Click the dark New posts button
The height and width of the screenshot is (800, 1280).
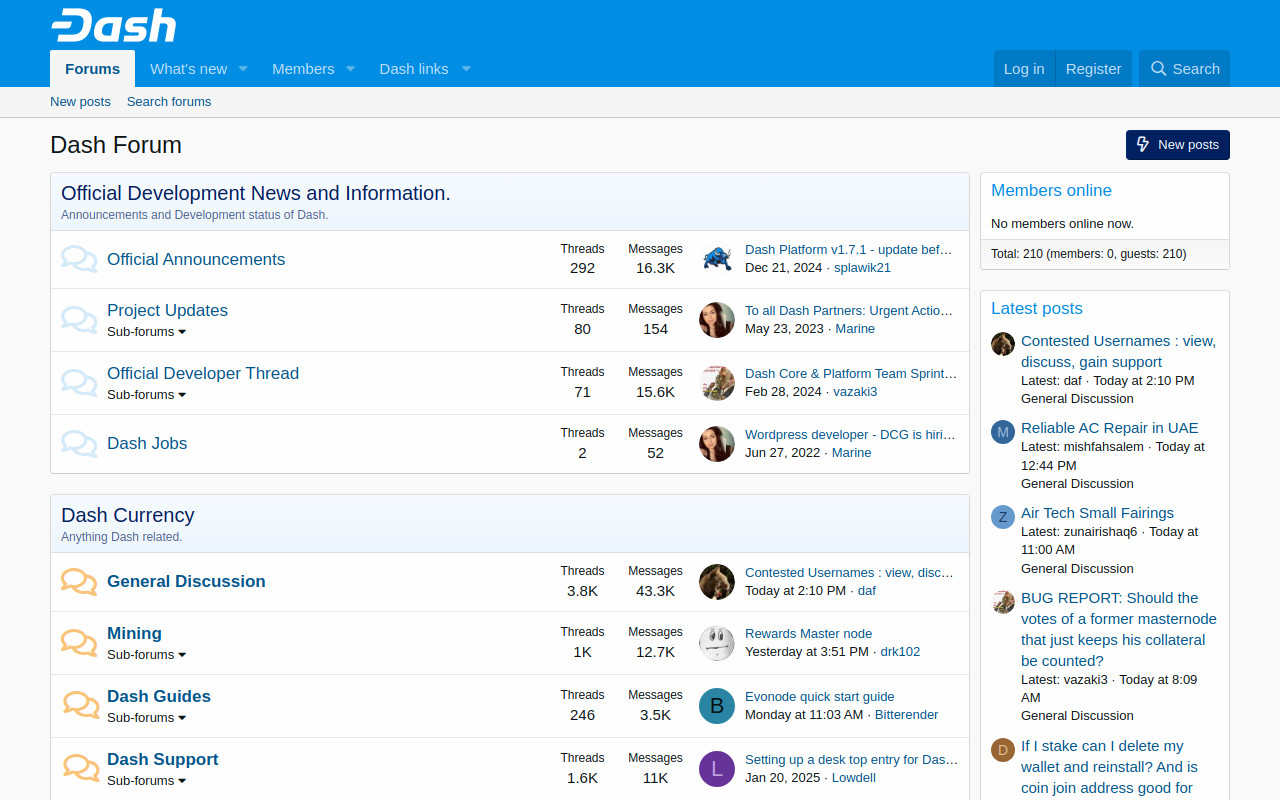1178,145
